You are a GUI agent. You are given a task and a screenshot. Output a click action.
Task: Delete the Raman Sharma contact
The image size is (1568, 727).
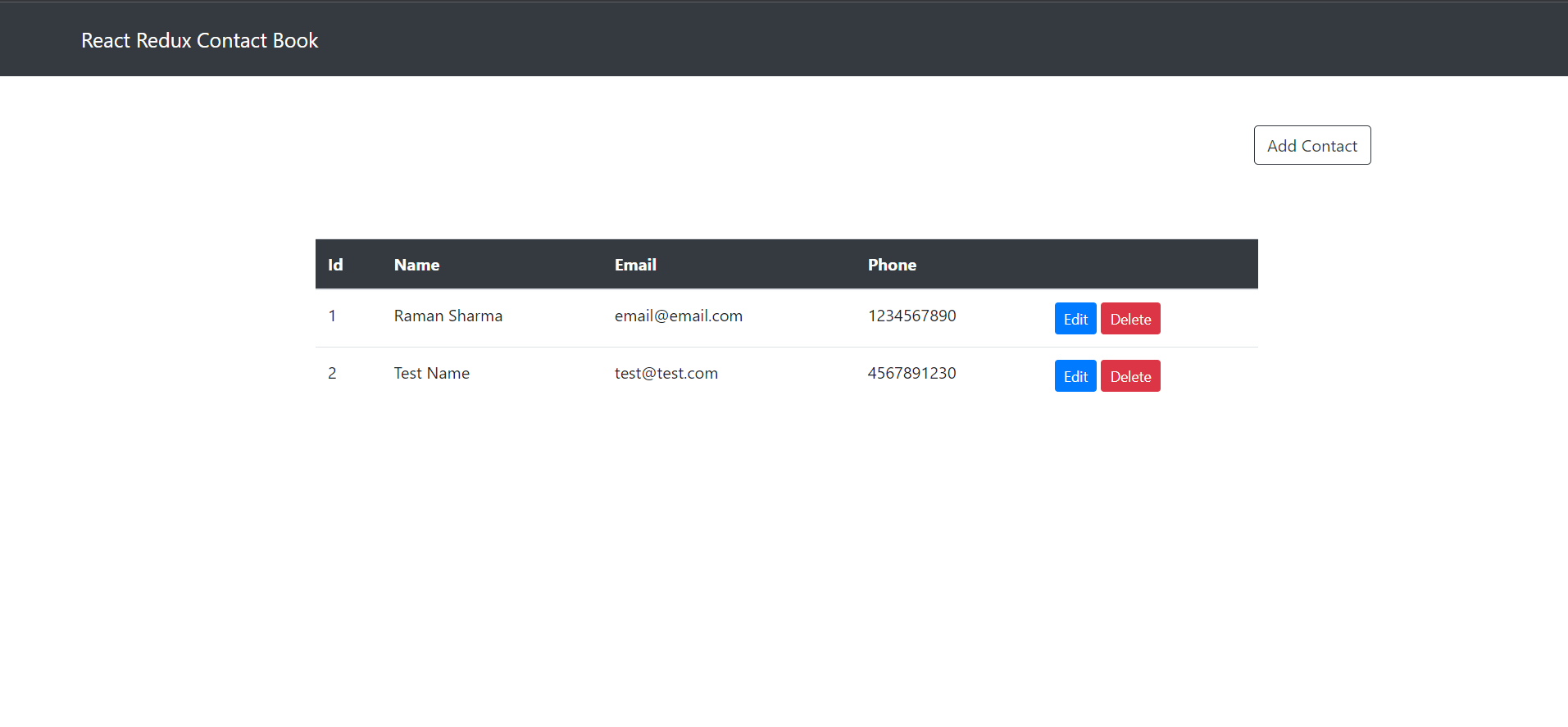pos(1130,319)
